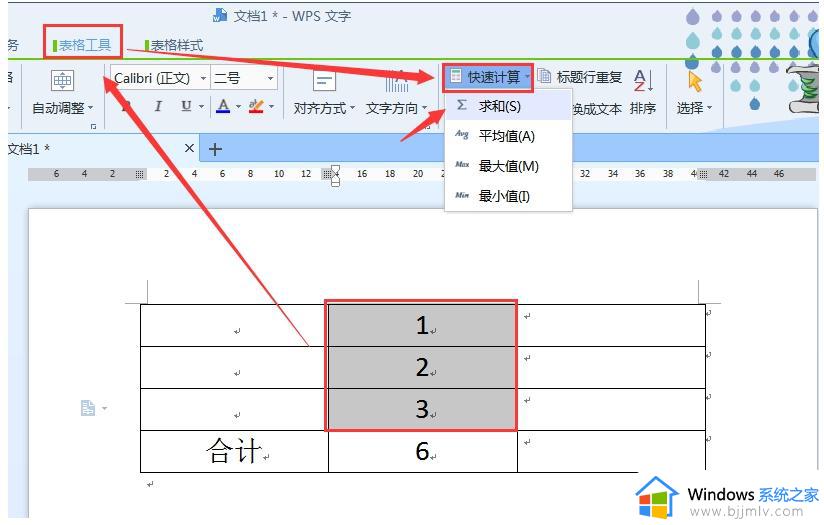Expand underline style dropdown arrow
Image resolution: width=824 pixels, height=525 pixels.
click(x=201, y=107)
